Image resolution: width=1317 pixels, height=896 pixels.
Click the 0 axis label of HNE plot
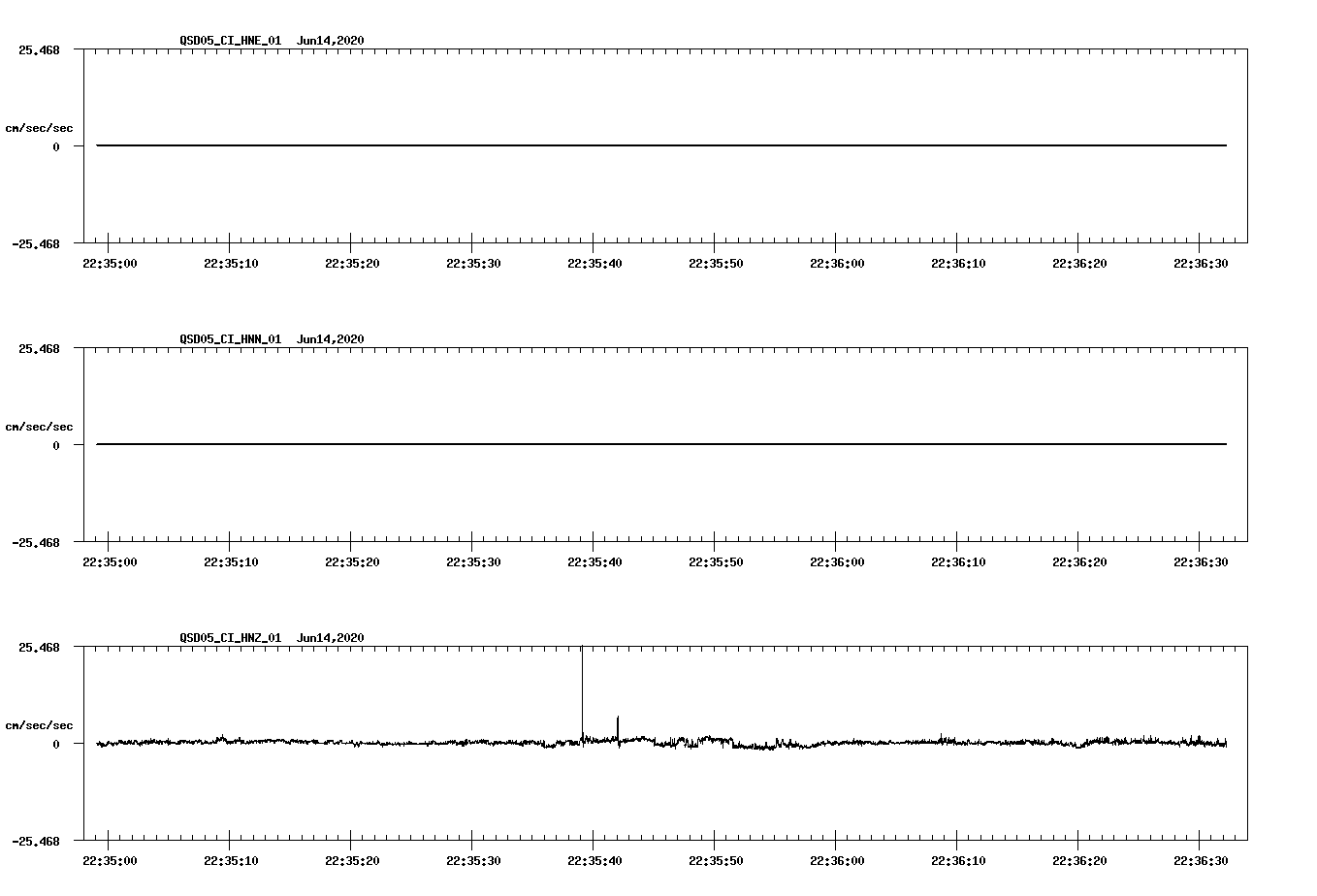pyautogui.click(x=56, y=146)
